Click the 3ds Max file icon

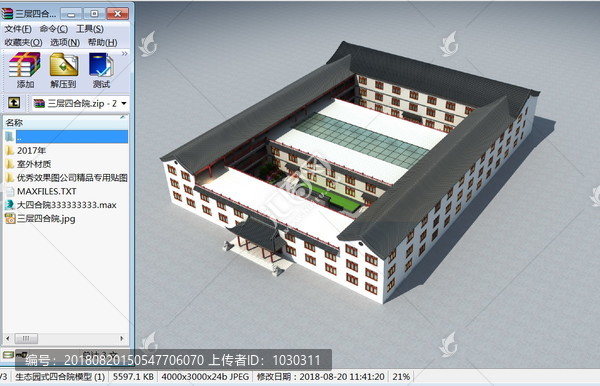(10, 205)
